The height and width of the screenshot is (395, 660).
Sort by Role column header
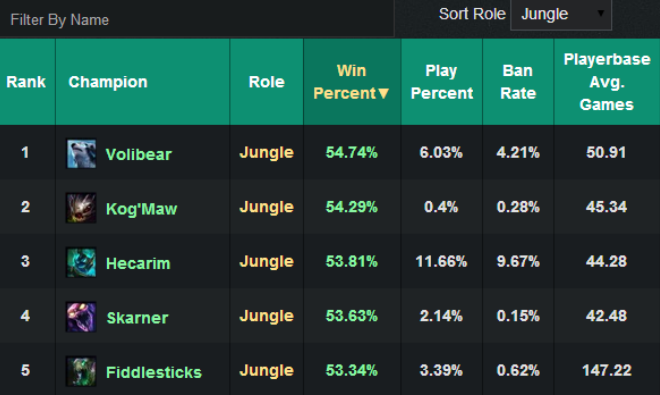click(x=266, y=82)
